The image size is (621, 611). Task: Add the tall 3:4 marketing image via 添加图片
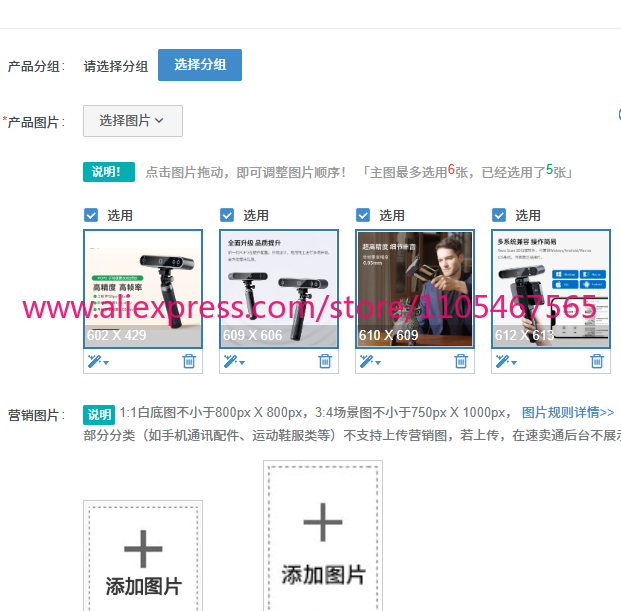[323, 535]
